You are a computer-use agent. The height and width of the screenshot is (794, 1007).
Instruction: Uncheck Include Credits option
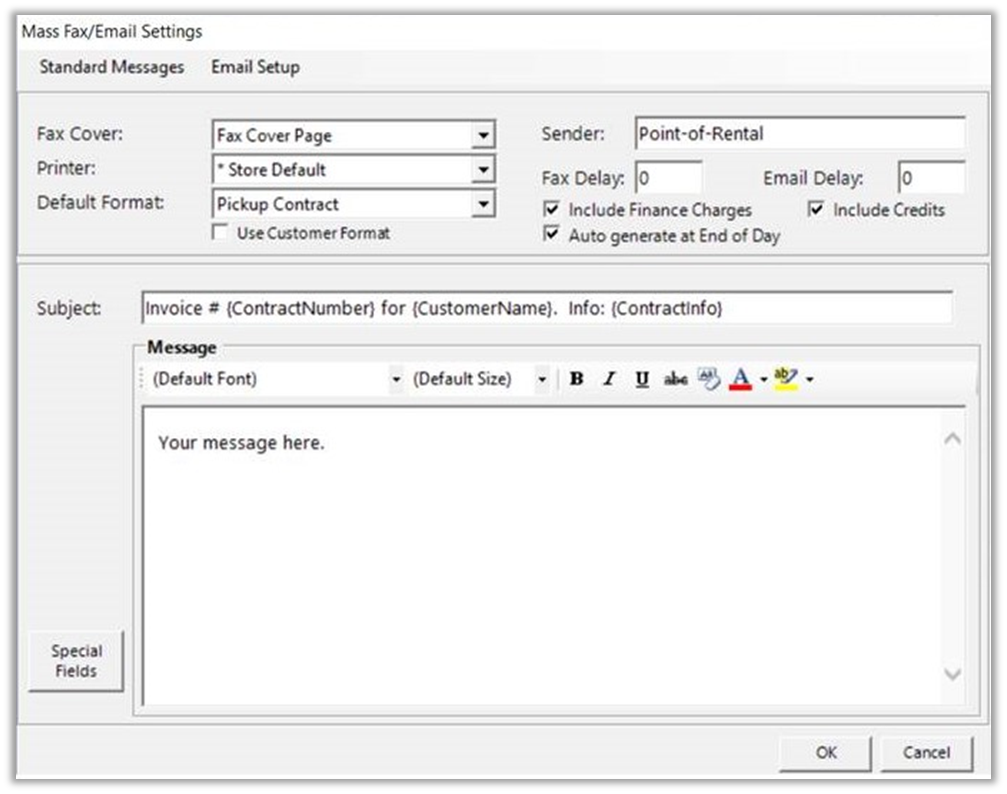click(x=816, y=210)
